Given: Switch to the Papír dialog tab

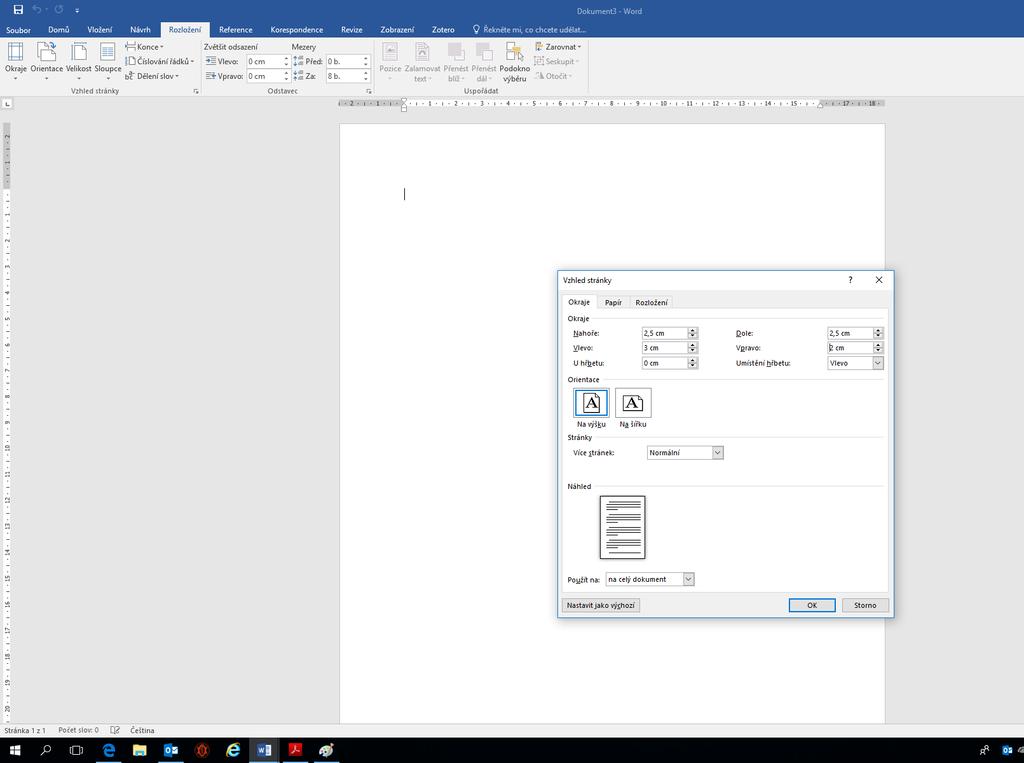Looking at the screenshot, I should coord(613,302).
